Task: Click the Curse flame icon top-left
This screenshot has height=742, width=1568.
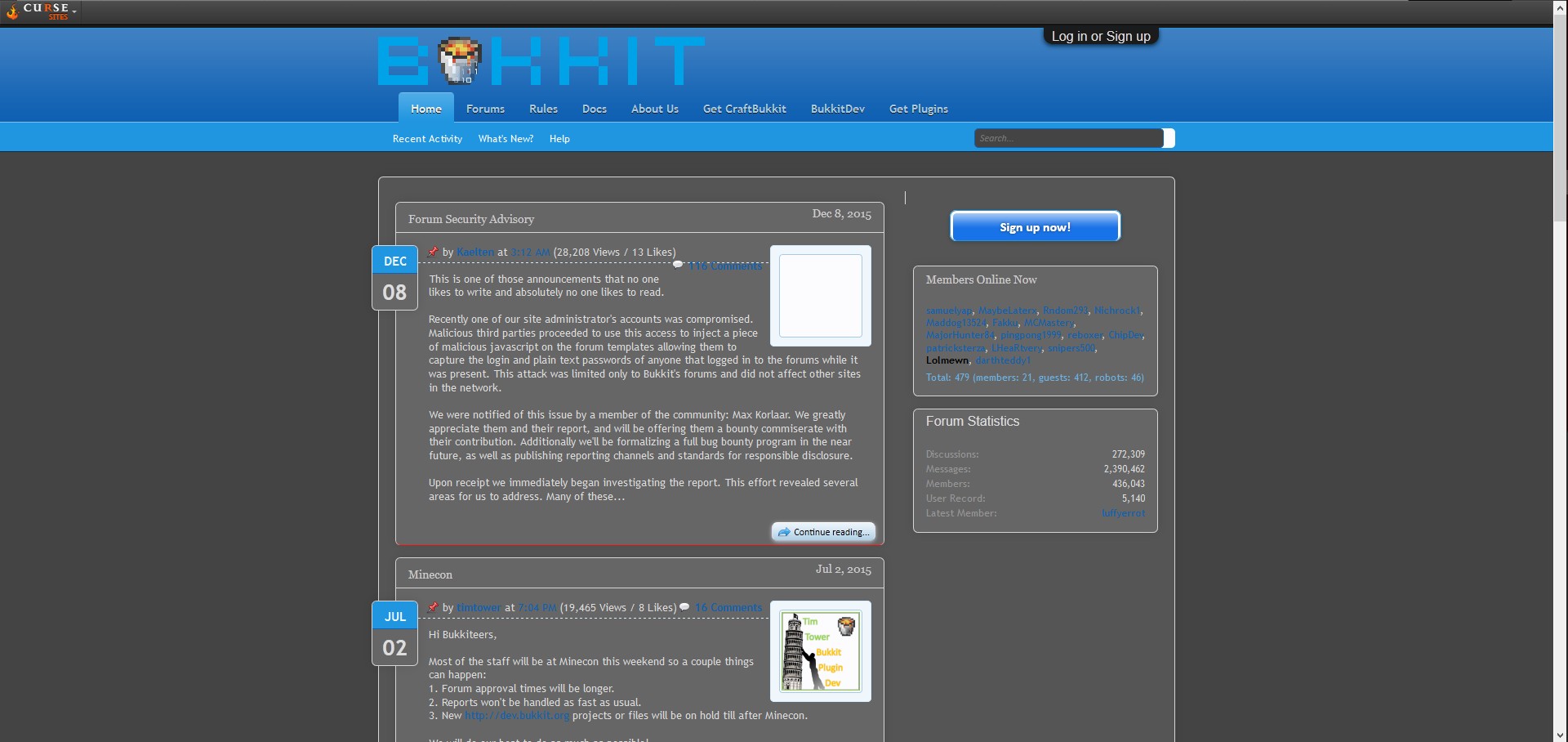Action: click(12, 11)
